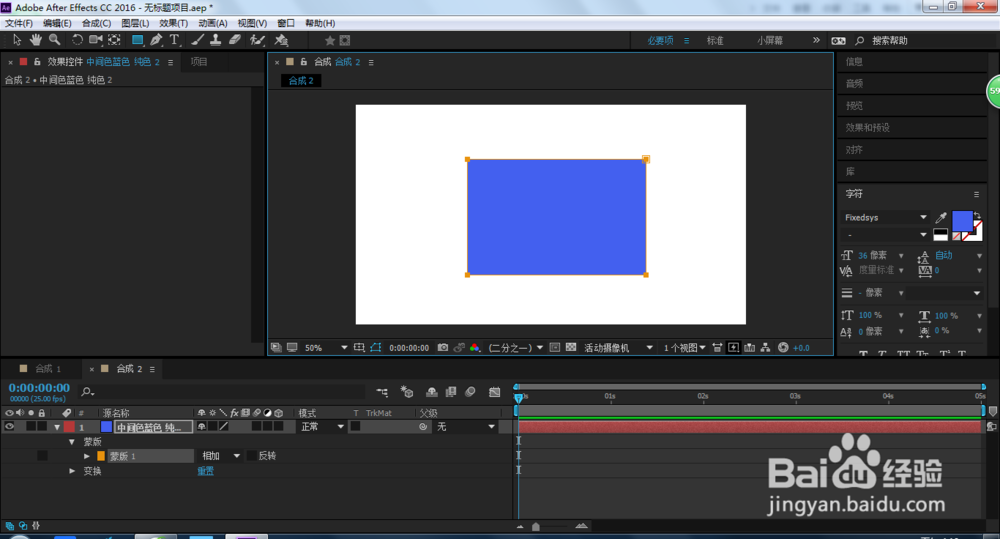The height and width of the screenshot is (539, 1000).
Task: Select the 小屏幕 workspace
Action: [x=770, y=40]
